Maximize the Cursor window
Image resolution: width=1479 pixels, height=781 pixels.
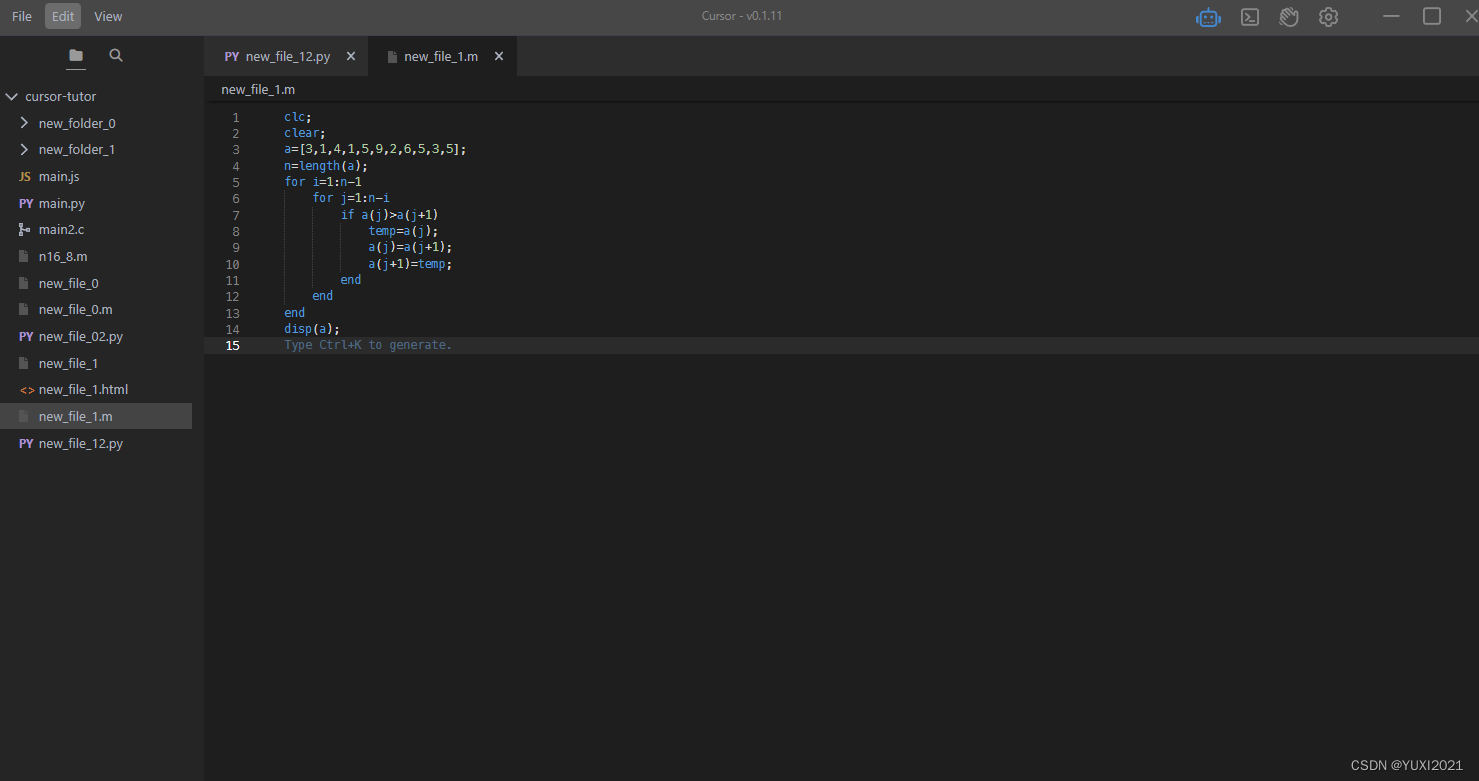1432,16
